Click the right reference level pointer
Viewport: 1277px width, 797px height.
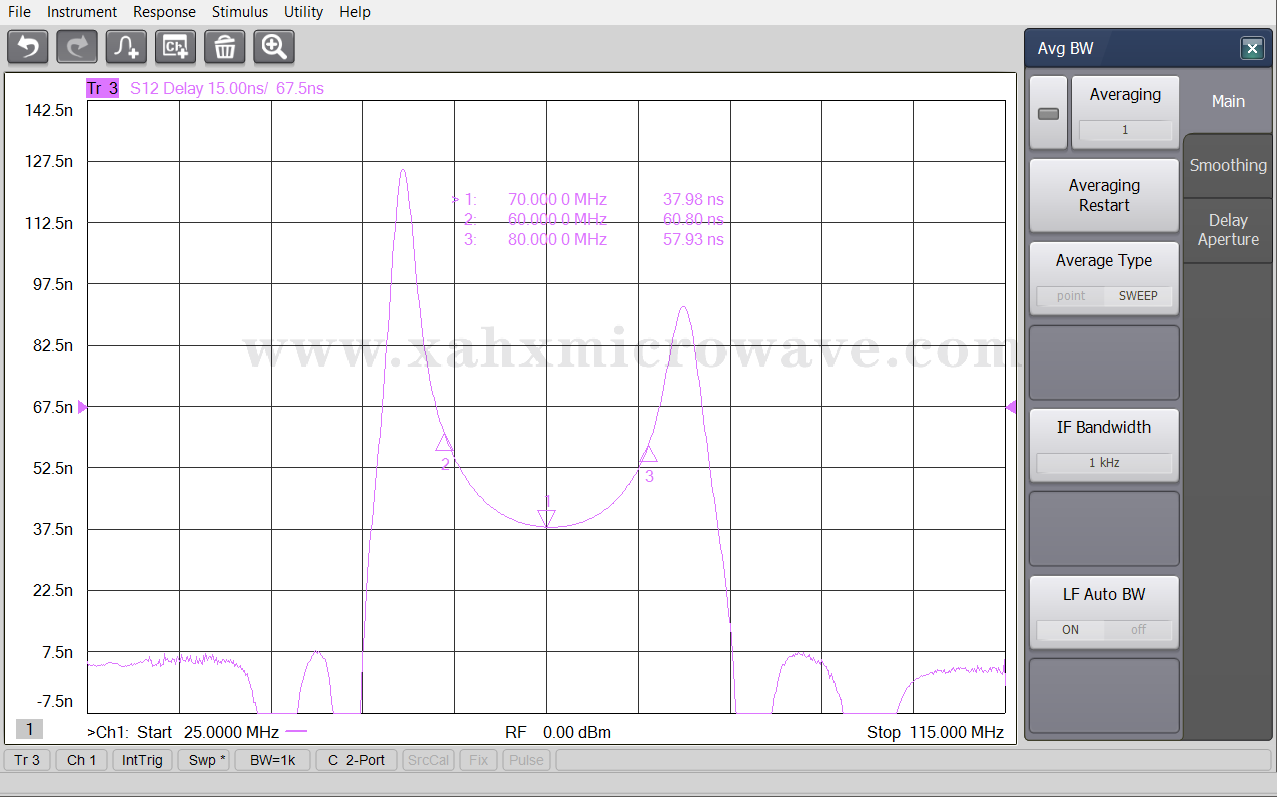coord(1011,407)
